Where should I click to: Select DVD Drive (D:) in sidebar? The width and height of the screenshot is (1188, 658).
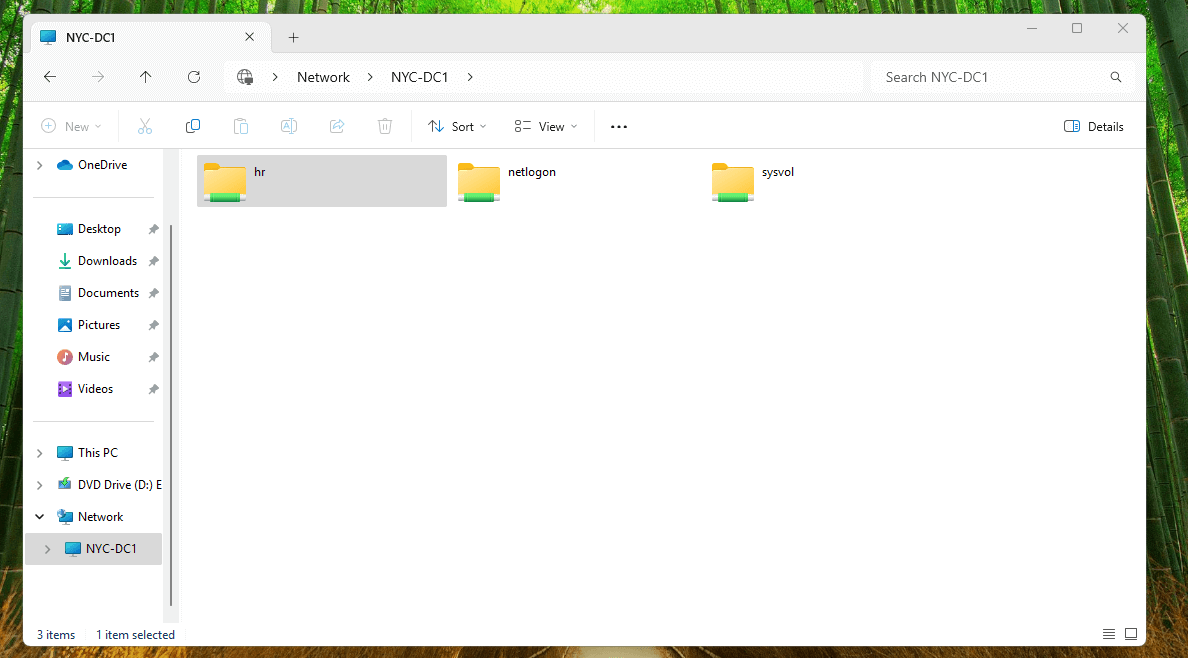109,484
